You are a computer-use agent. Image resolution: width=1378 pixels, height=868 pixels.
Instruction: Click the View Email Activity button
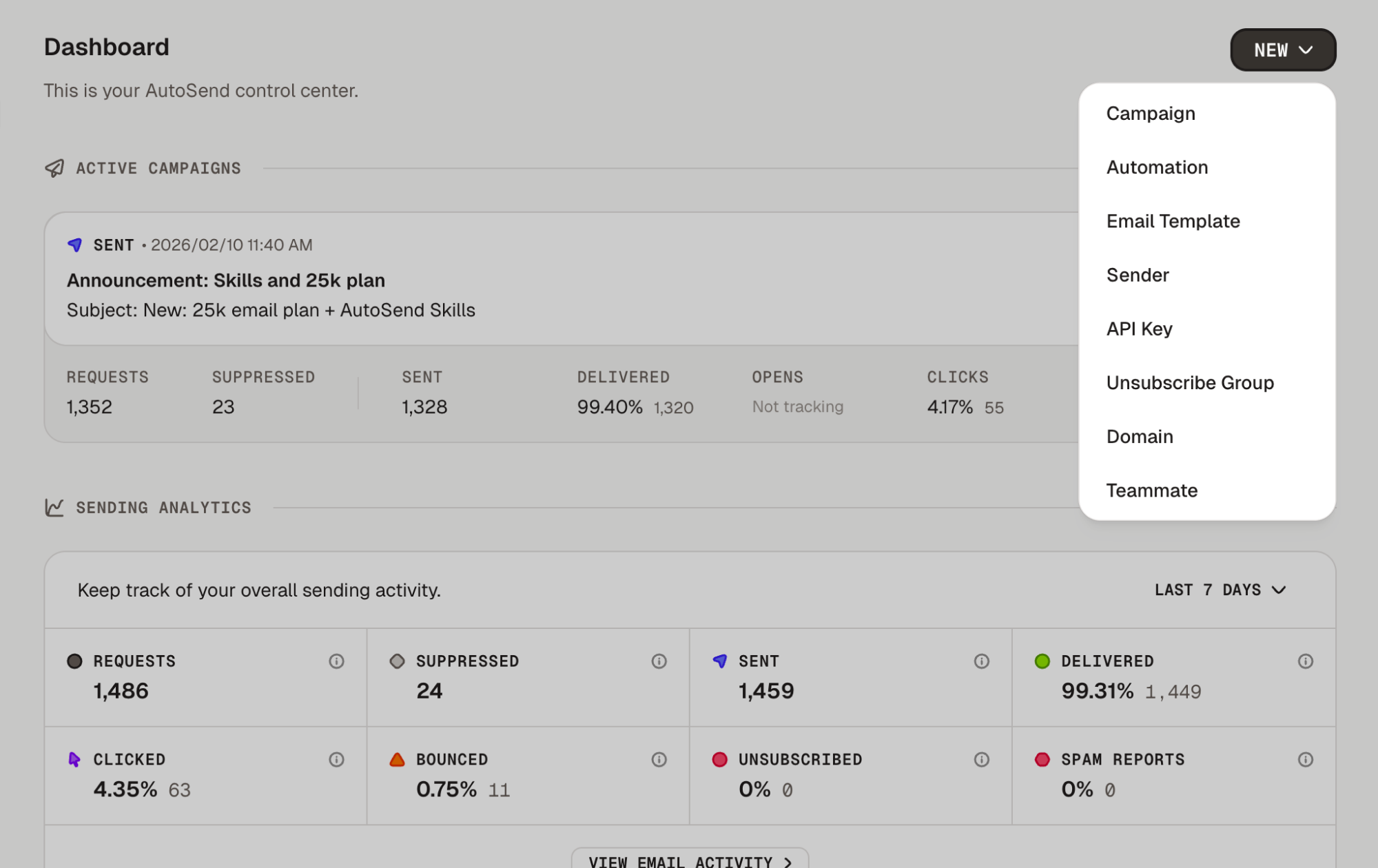689,860
